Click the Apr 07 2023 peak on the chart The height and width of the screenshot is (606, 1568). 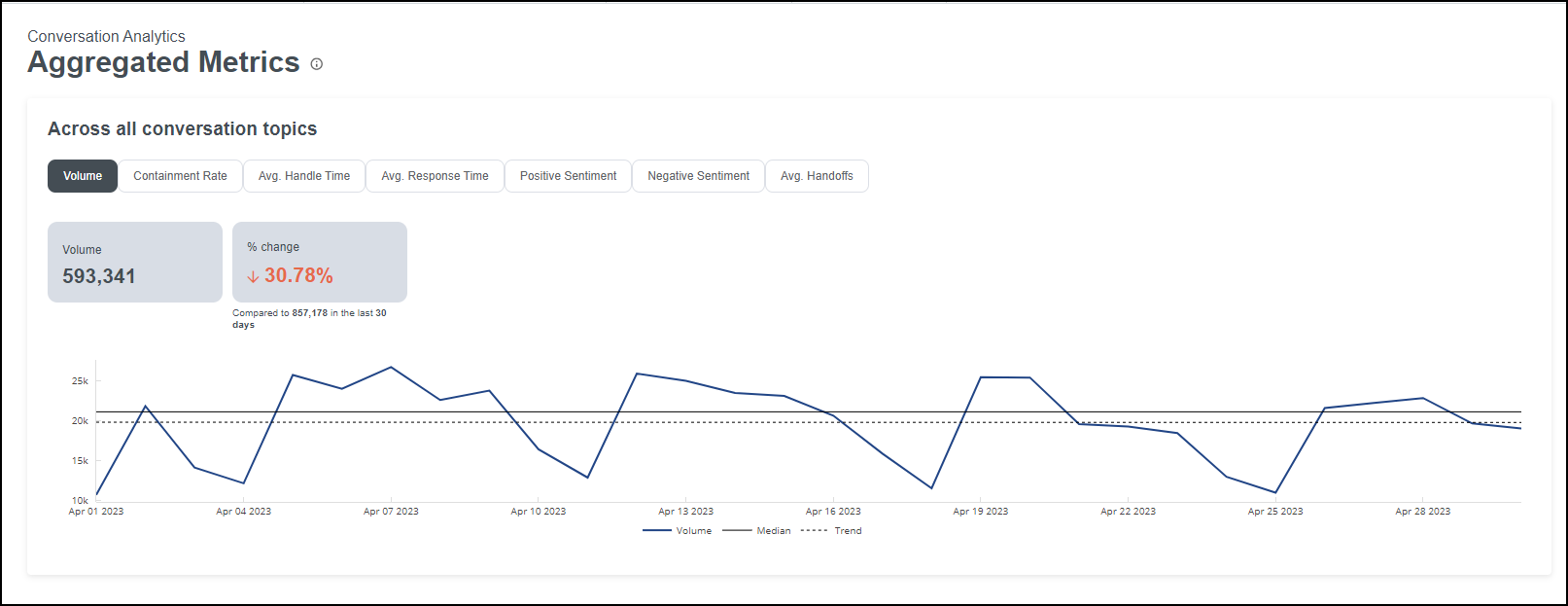[x=391, y=367]
